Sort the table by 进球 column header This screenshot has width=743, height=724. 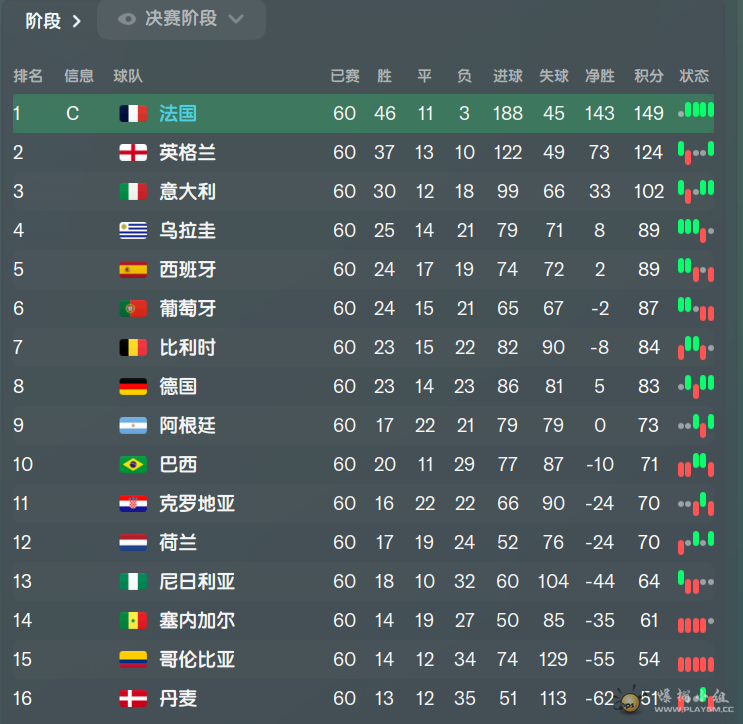coord(507,76)
